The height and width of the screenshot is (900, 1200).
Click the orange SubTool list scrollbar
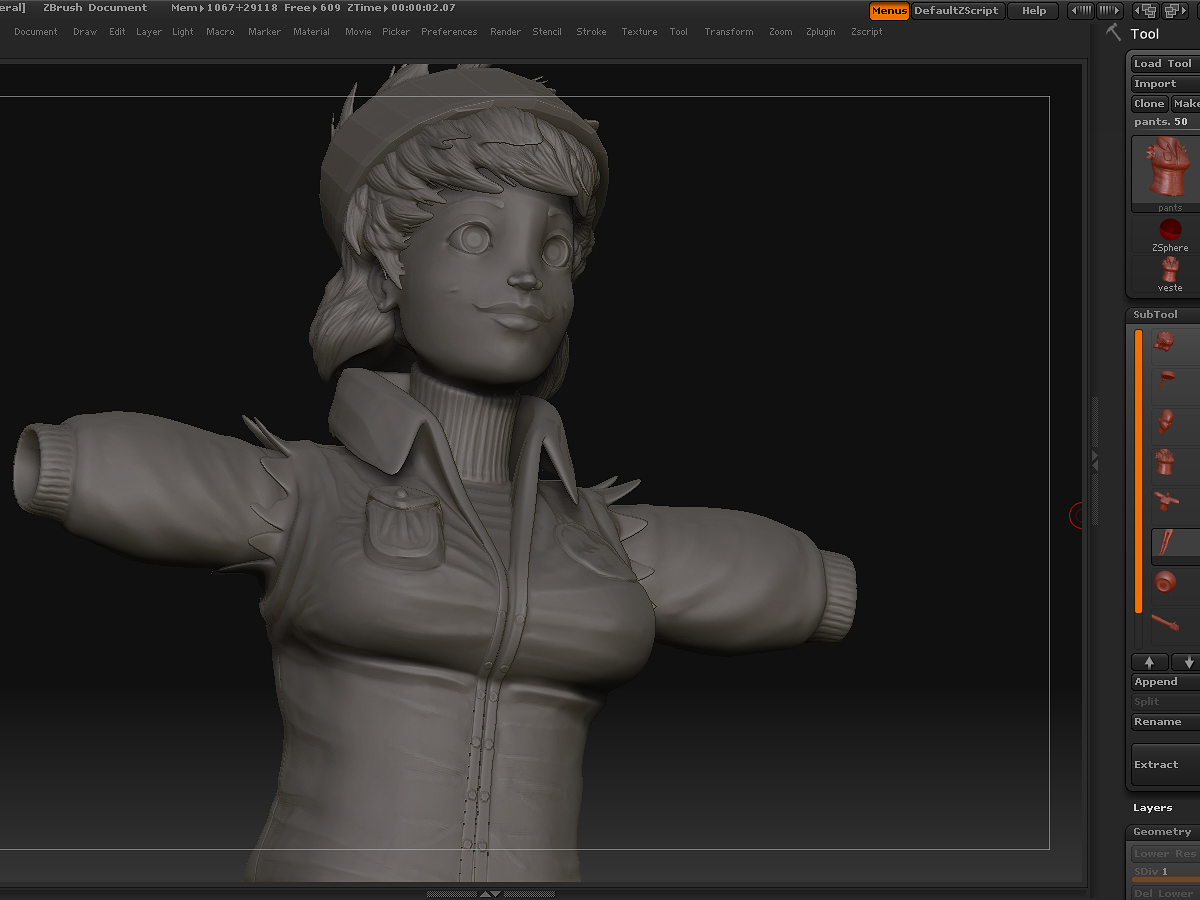(x=1138, y=472)
